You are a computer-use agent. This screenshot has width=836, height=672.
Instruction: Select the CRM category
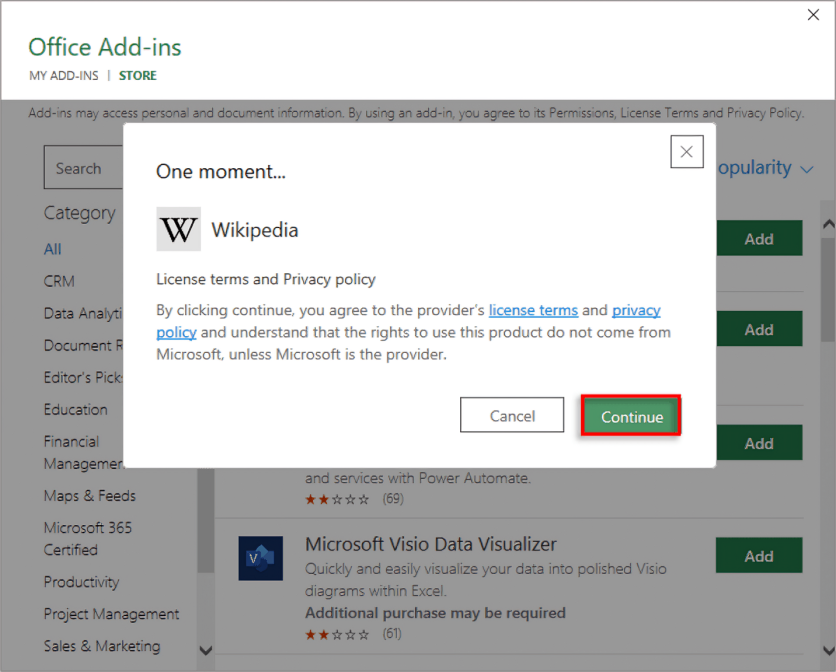59,281
